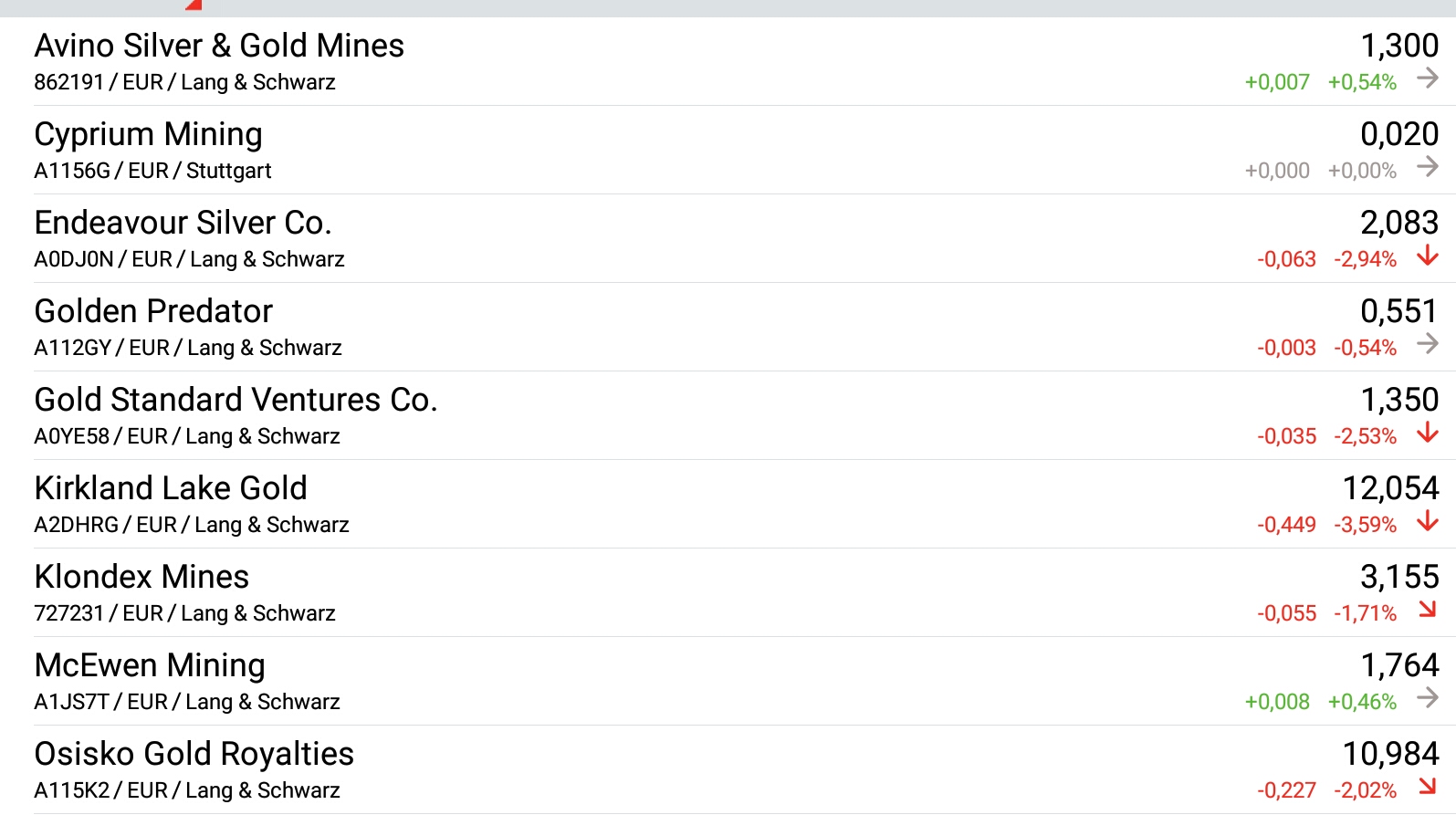Viewport: 1456px width, 815px height.
Task: Click the trend arrow for McEwen Mining
Action: 1427,699
